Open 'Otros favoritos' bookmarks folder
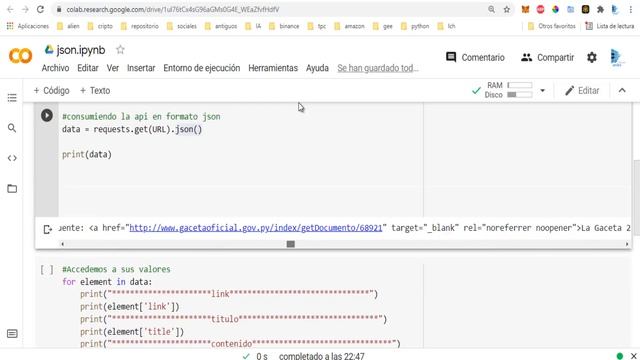This screenshot has height=360, width=640. (552, 26)
